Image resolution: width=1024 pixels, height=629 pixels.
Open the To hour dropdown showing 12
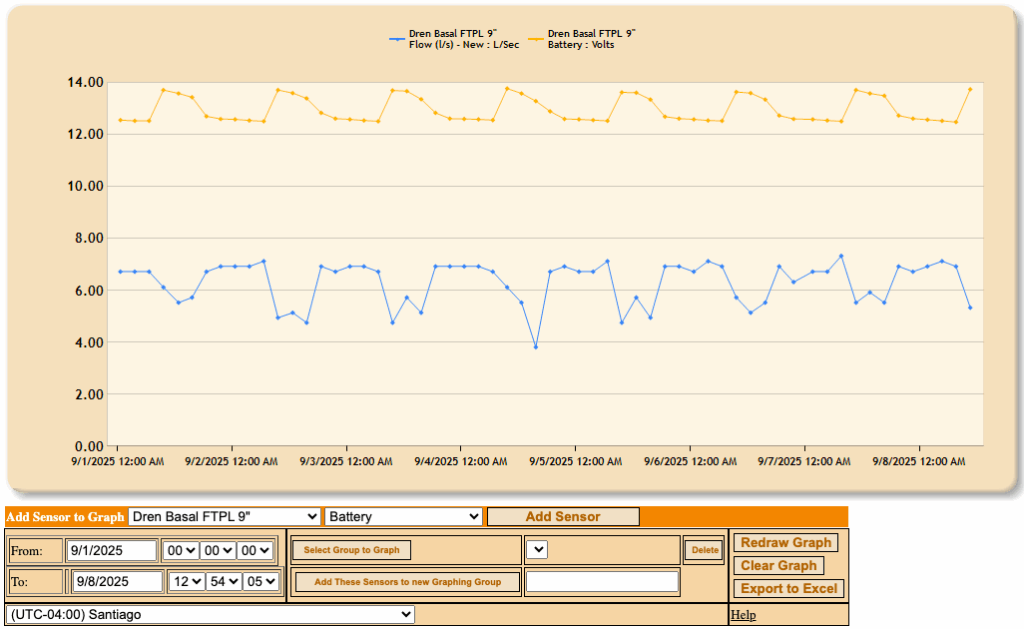186,581
